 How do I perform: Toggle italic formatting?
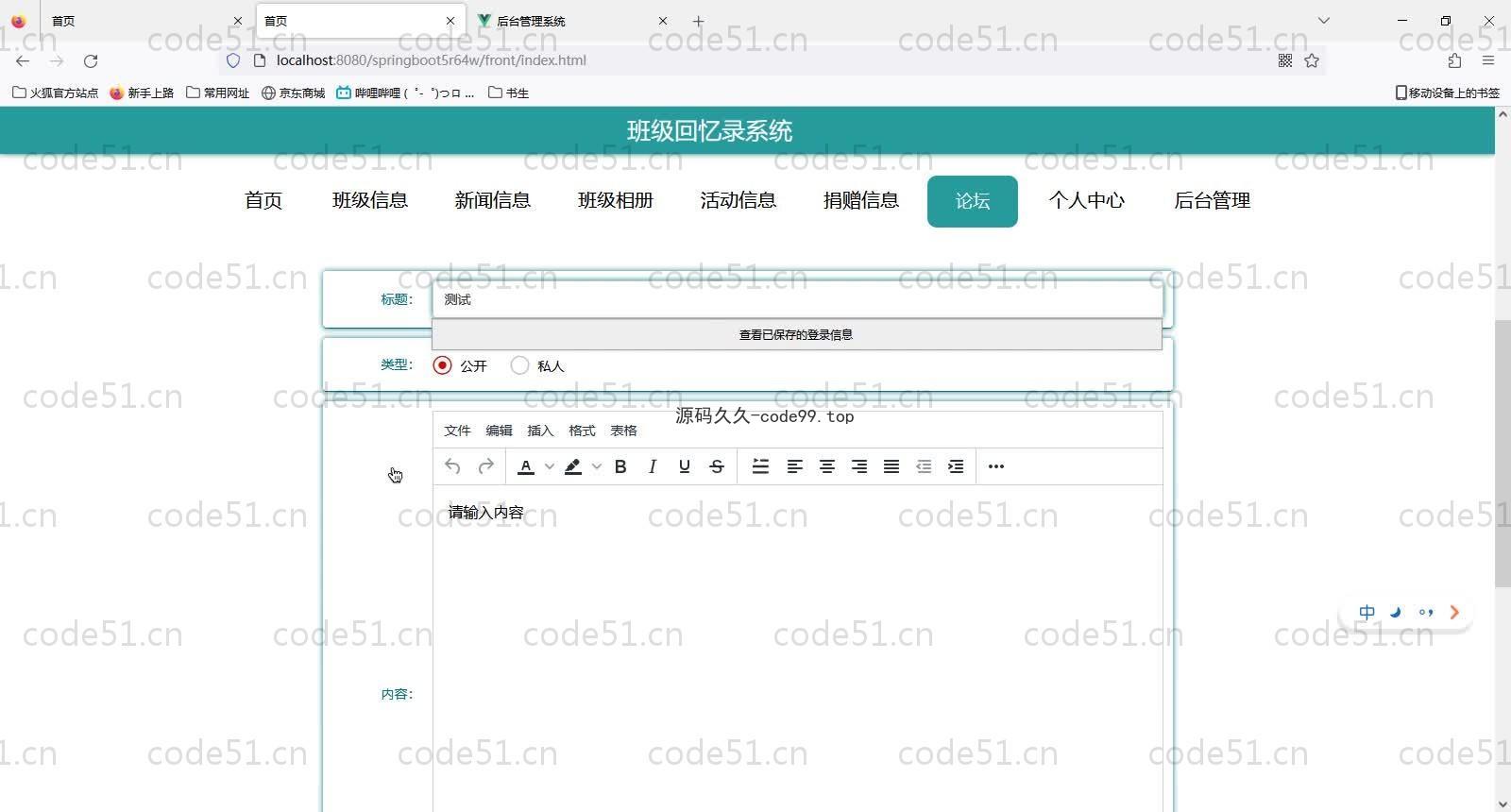(653, 466)
